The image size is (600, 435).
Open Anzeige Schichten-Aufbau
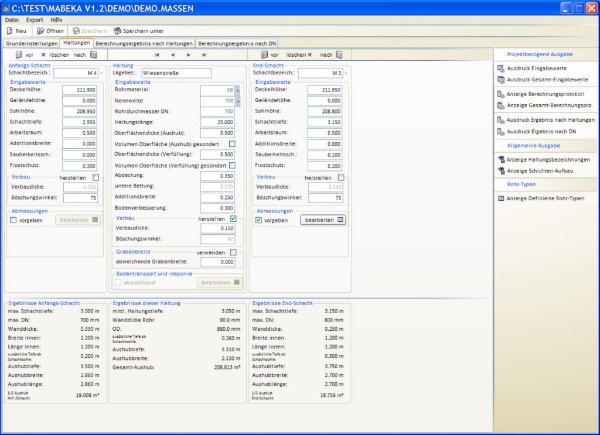click(535, 171)
